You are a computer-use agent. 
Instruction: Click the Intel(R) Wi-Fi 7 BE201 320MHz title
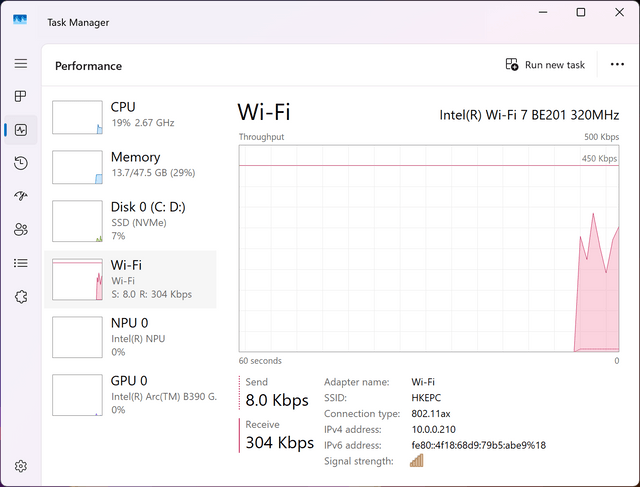click(x=529, y=115)
